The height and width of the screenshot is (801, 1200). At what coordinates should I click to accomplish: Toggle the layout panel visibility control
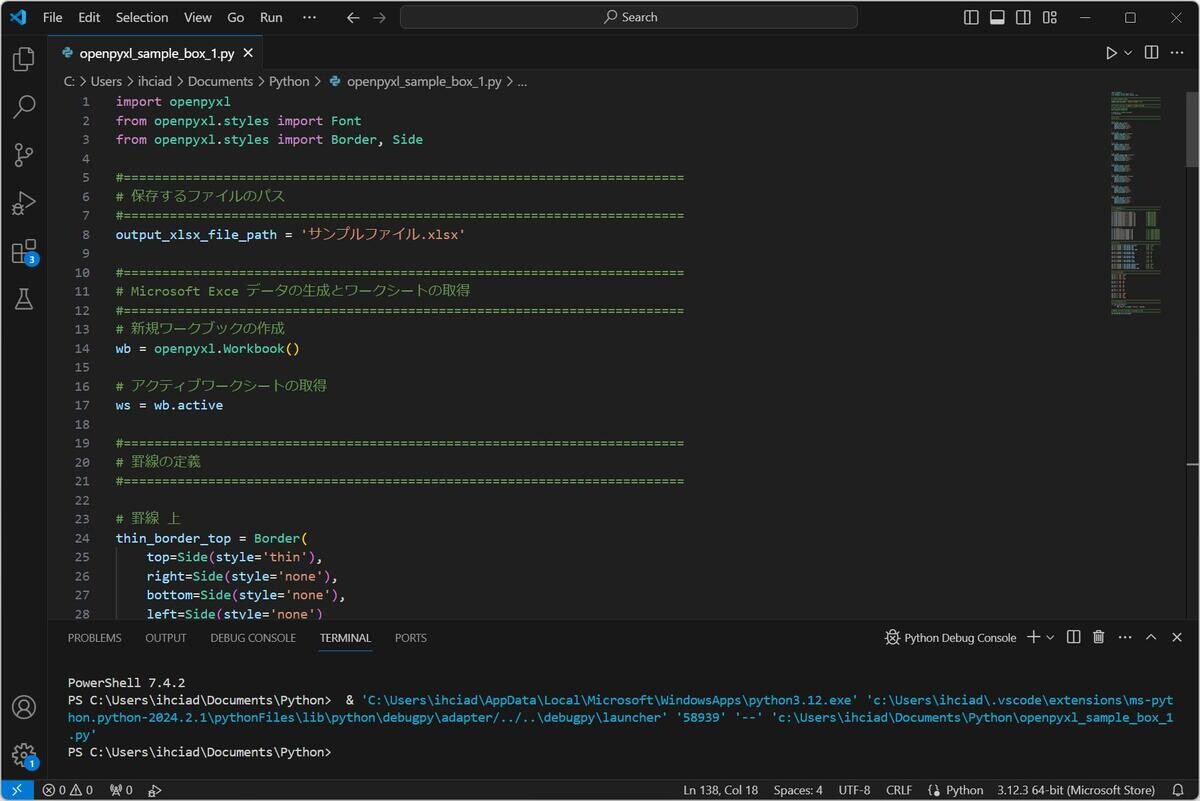(996, 17)
